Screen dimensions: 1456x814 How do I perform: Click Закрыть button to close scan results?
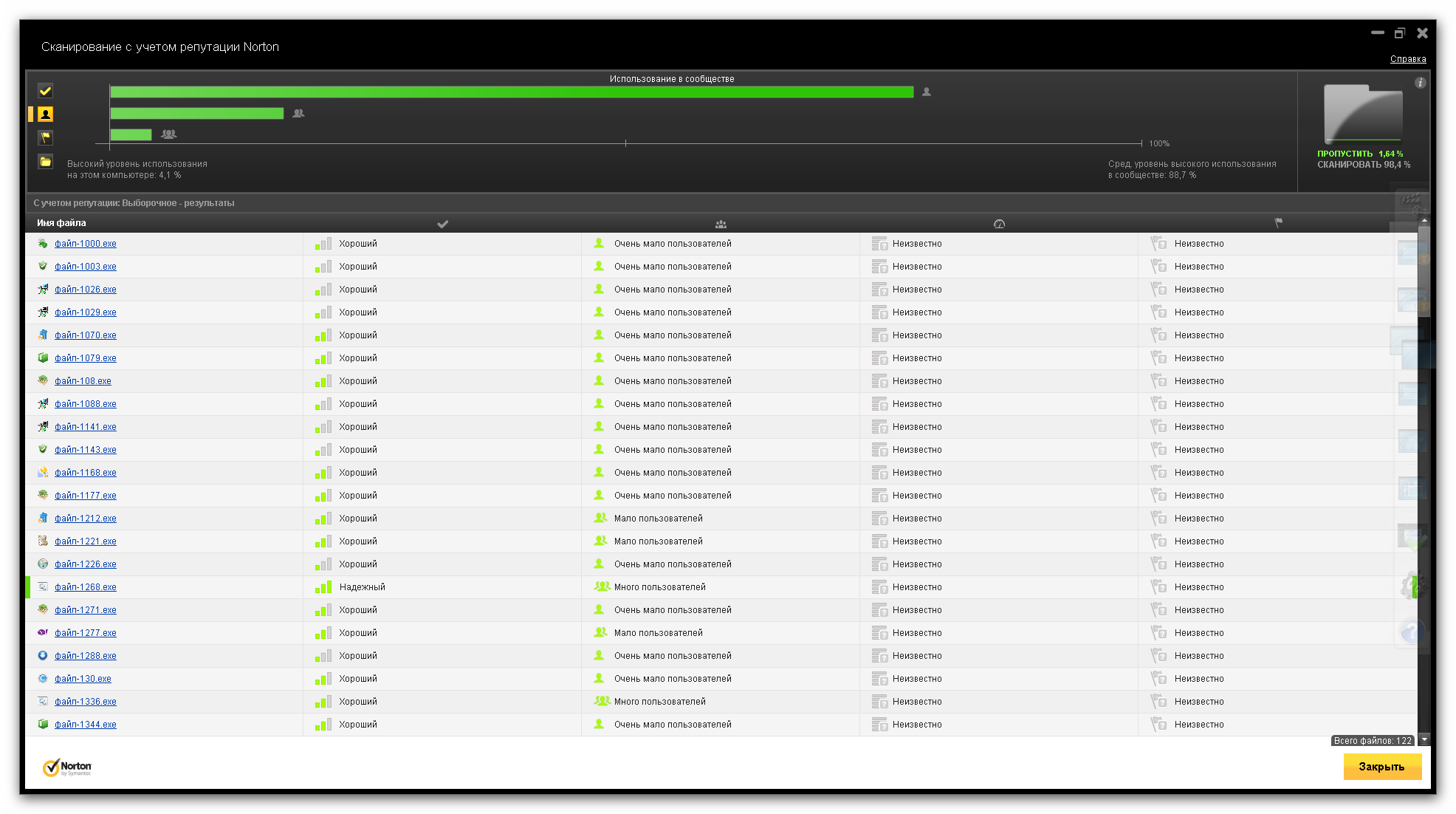1382,766
